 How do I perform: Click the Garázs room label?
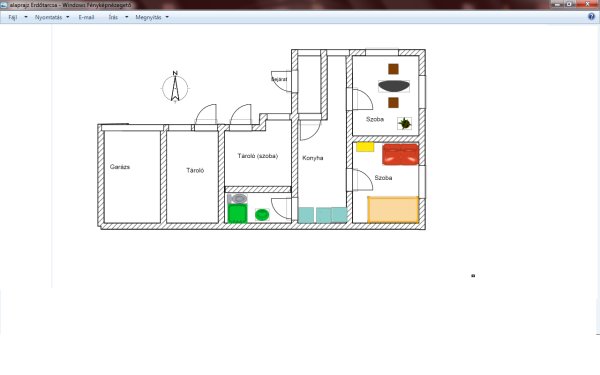coord(120,167)
